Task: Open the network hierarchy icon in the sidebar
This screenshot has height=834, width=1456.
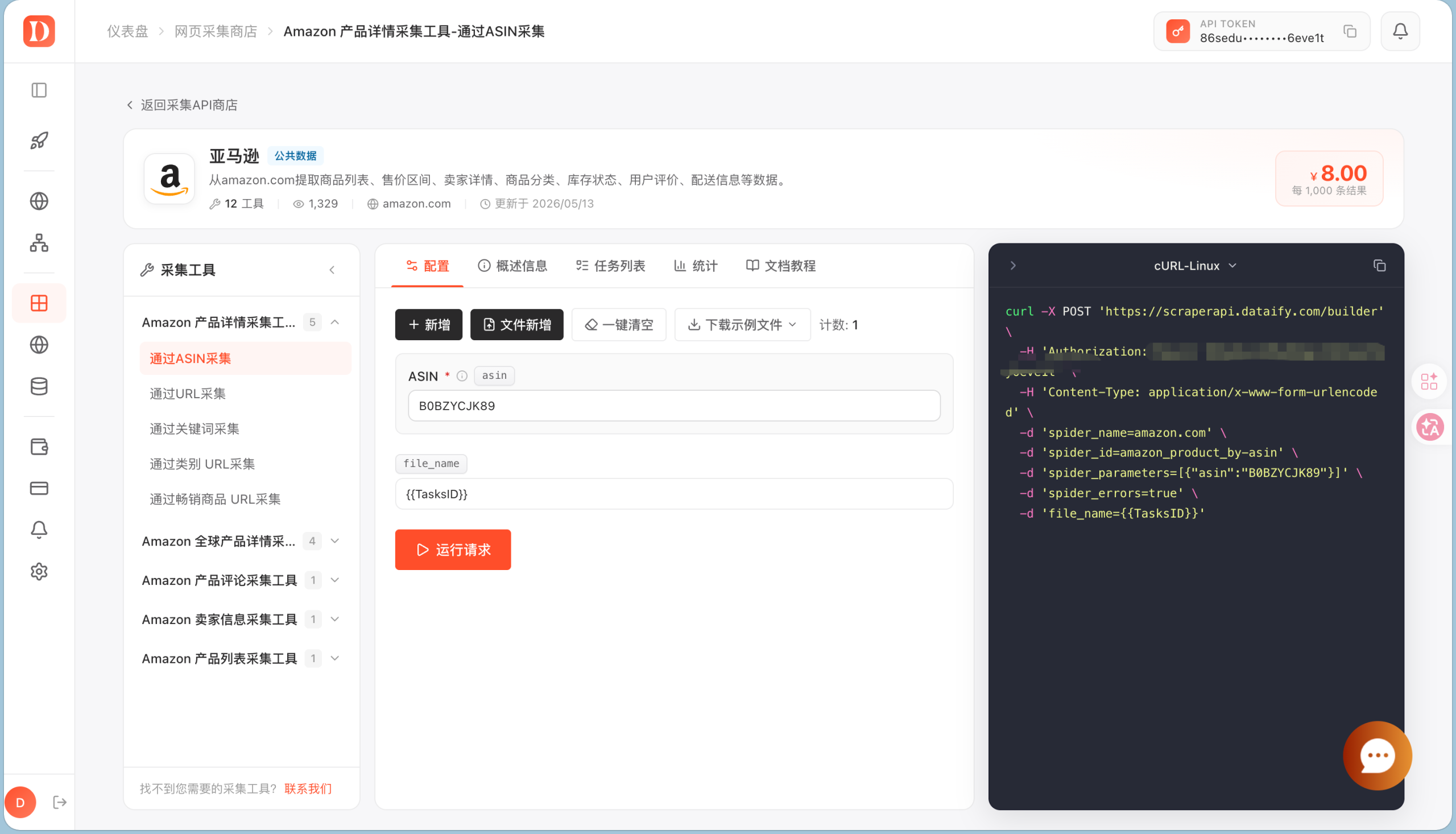Action: (x=39, y=243)
